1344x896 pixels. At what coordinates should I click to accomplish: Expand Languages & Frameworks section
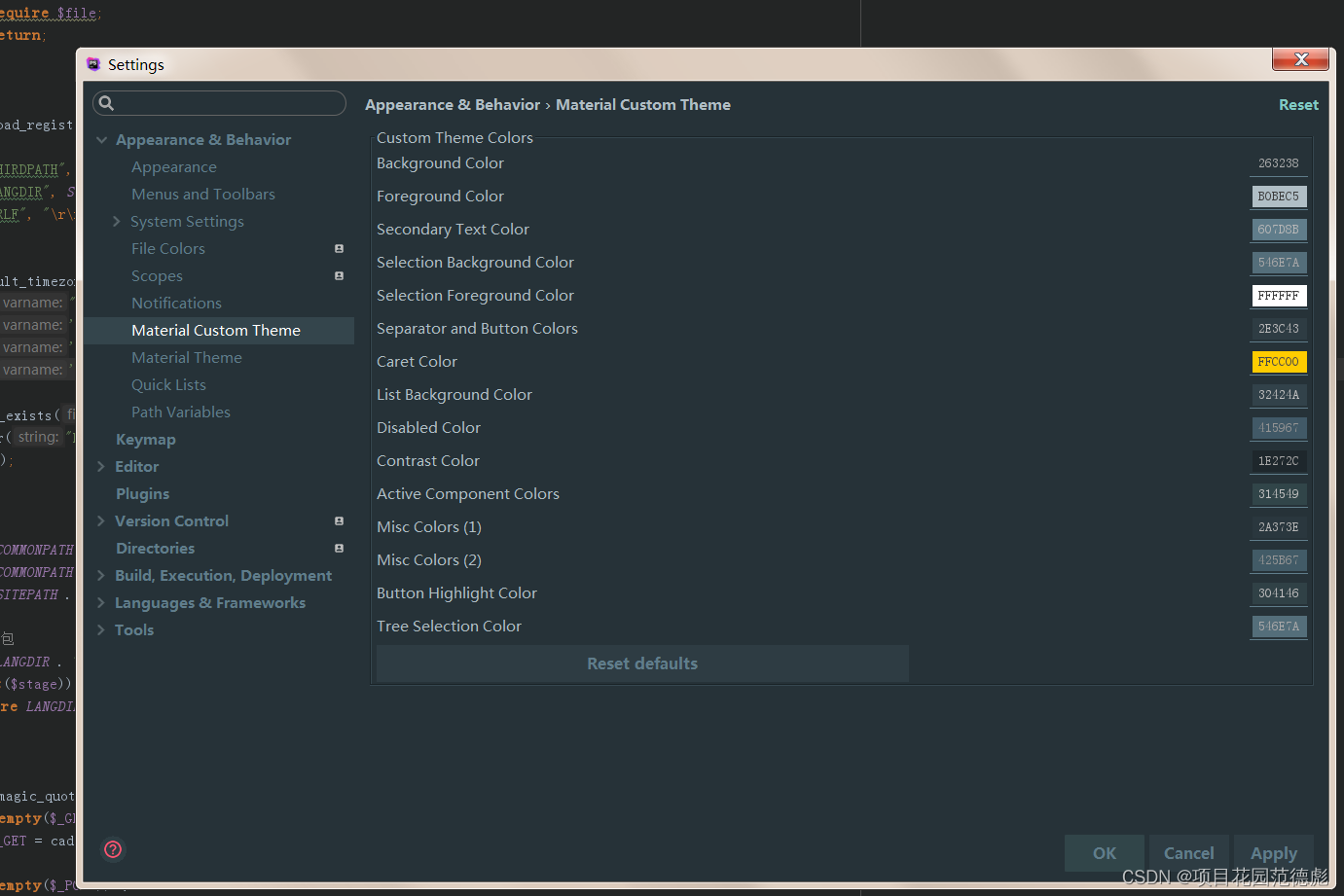101,603
